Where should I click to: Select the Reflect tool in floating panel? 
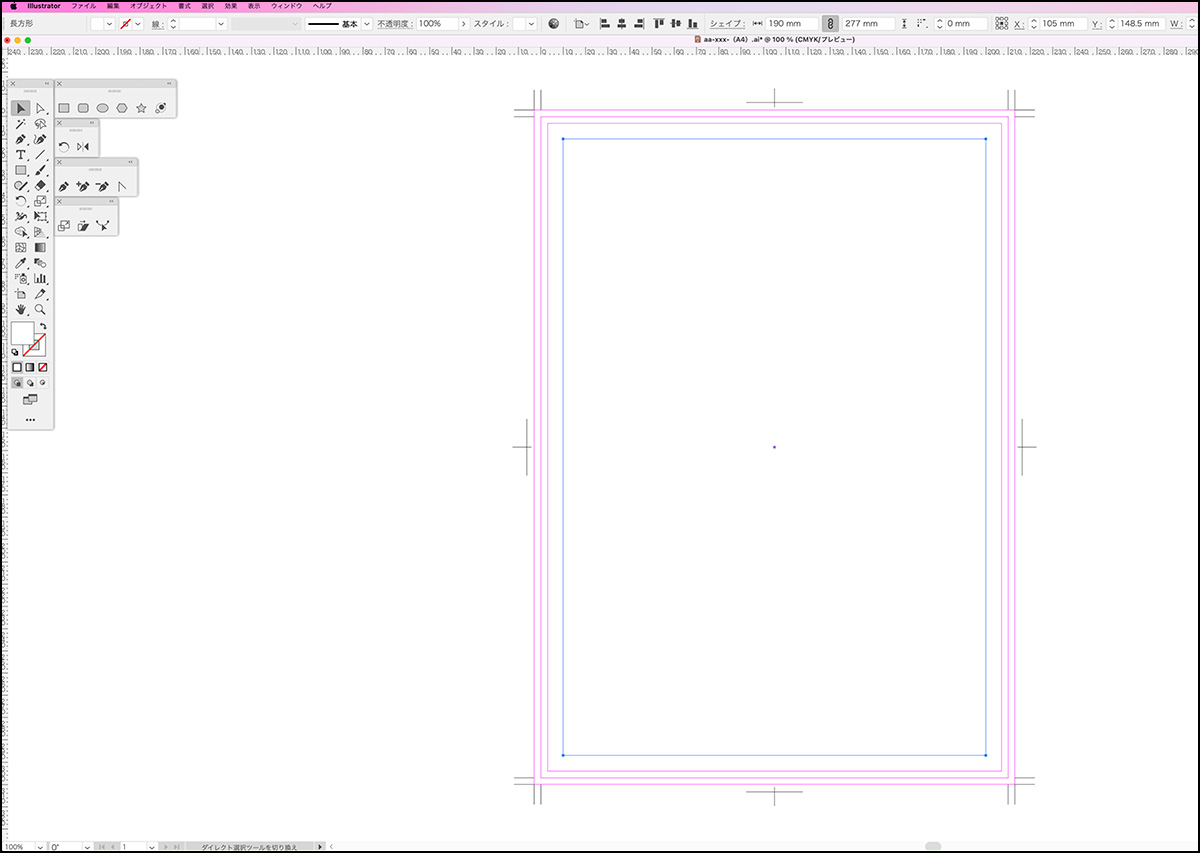(83, 147)
